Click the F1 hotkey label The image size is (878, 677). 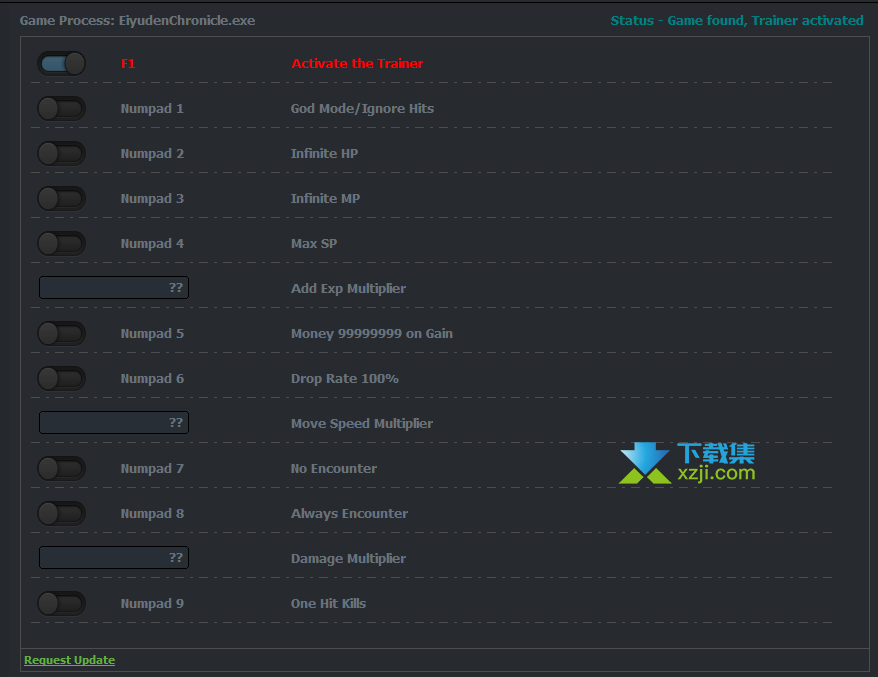coord(128,63)
